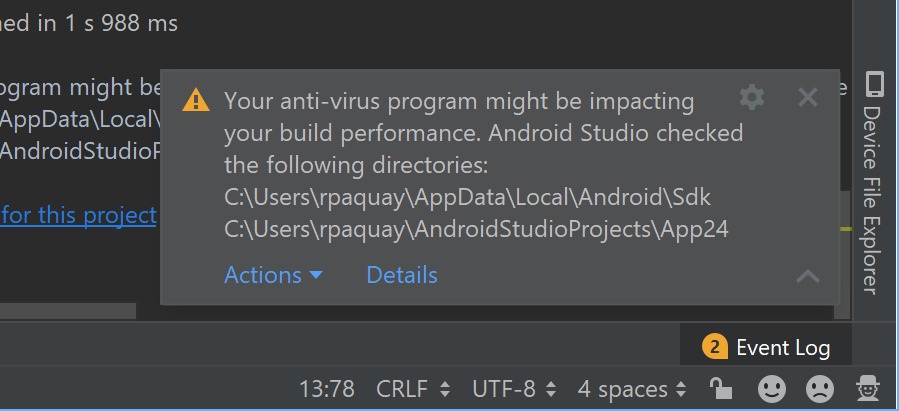Click the yellow warning stripe marker
The height and width of the screenshot is (411, 899).
(846, 229)
